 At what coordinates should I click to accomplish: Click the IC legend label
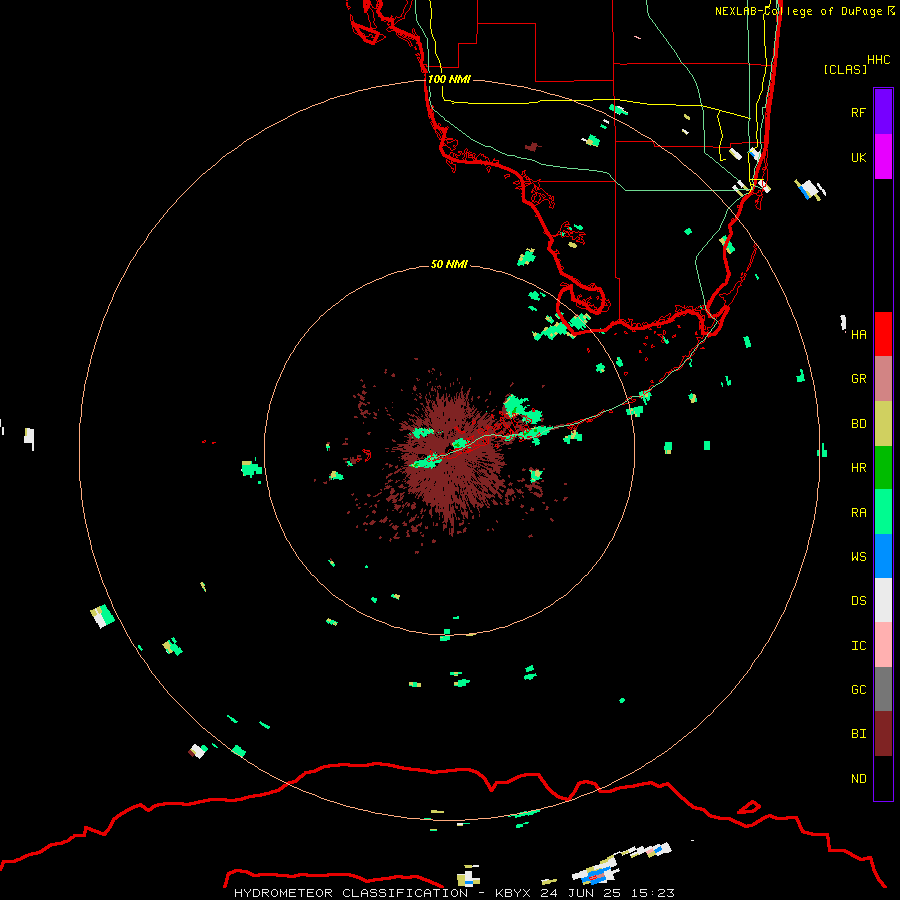tap(858, 645)
